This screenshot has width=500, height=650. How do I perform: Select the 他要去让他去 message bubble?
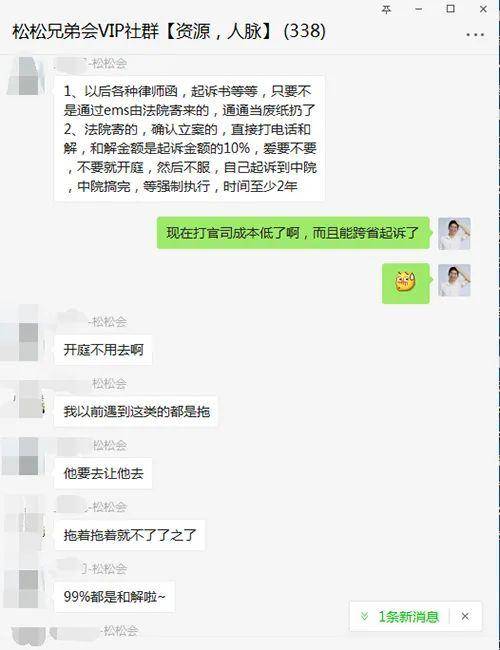[103, 473]
